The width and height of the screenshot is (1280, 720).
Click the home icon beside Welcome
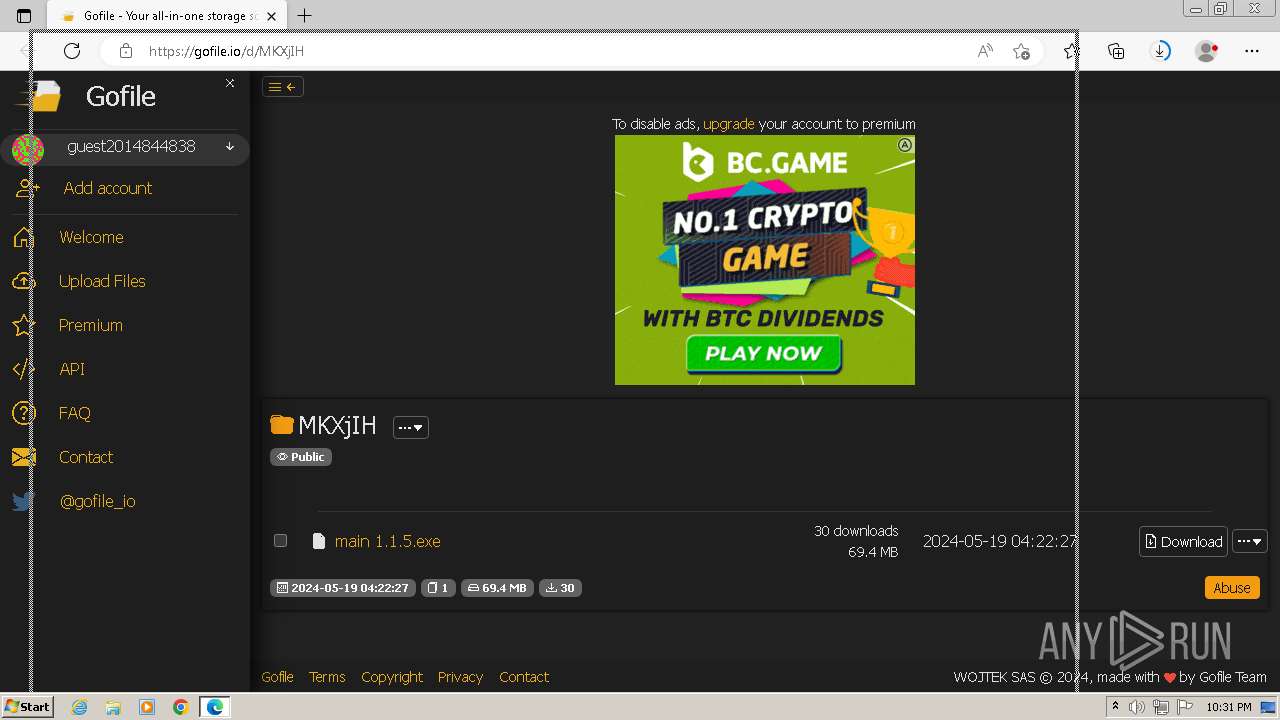click(x=24, y=237)
